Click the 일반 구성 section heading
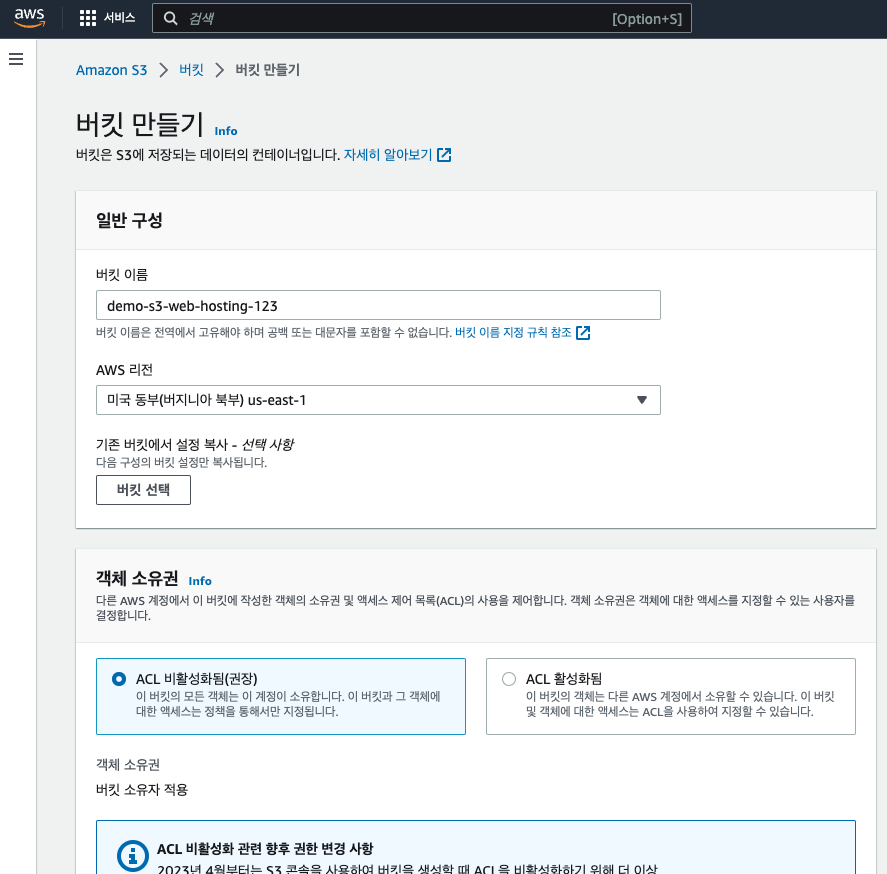The width and height of the screenshot is (887, 874). click(x=130, y=220)
